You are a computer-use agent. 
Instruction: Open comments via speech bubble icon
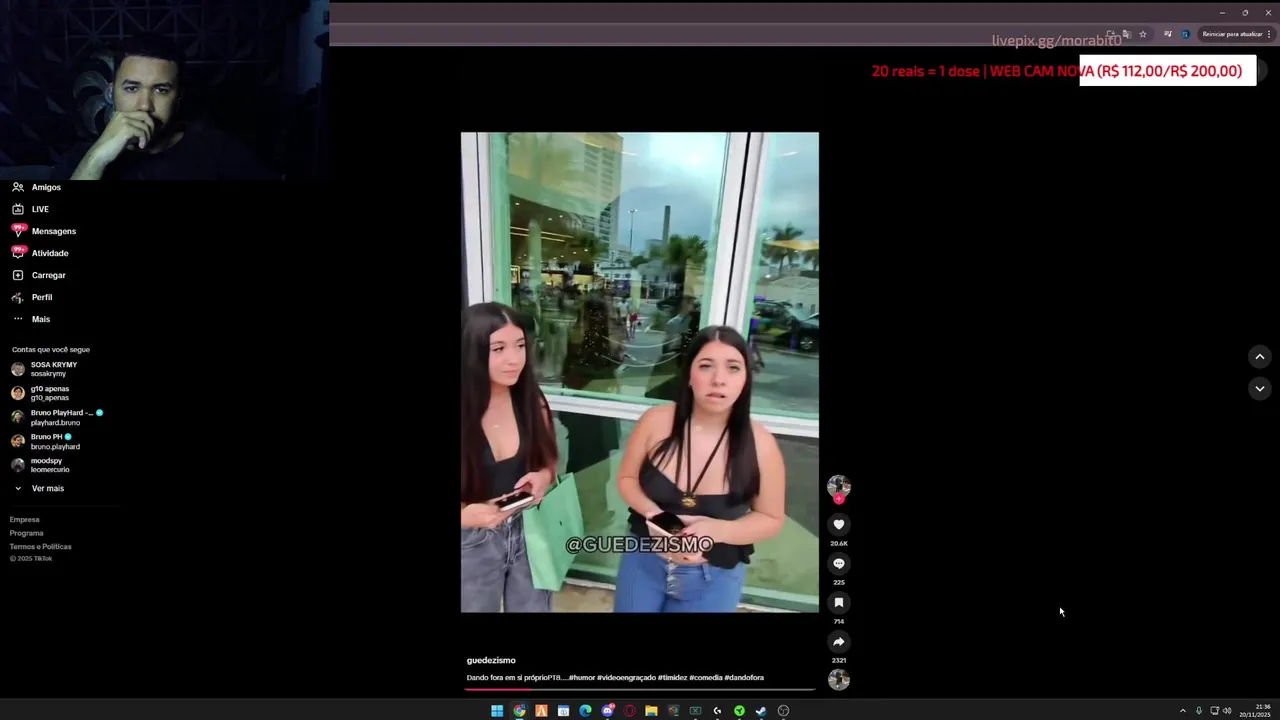click(x=839, y=563)
